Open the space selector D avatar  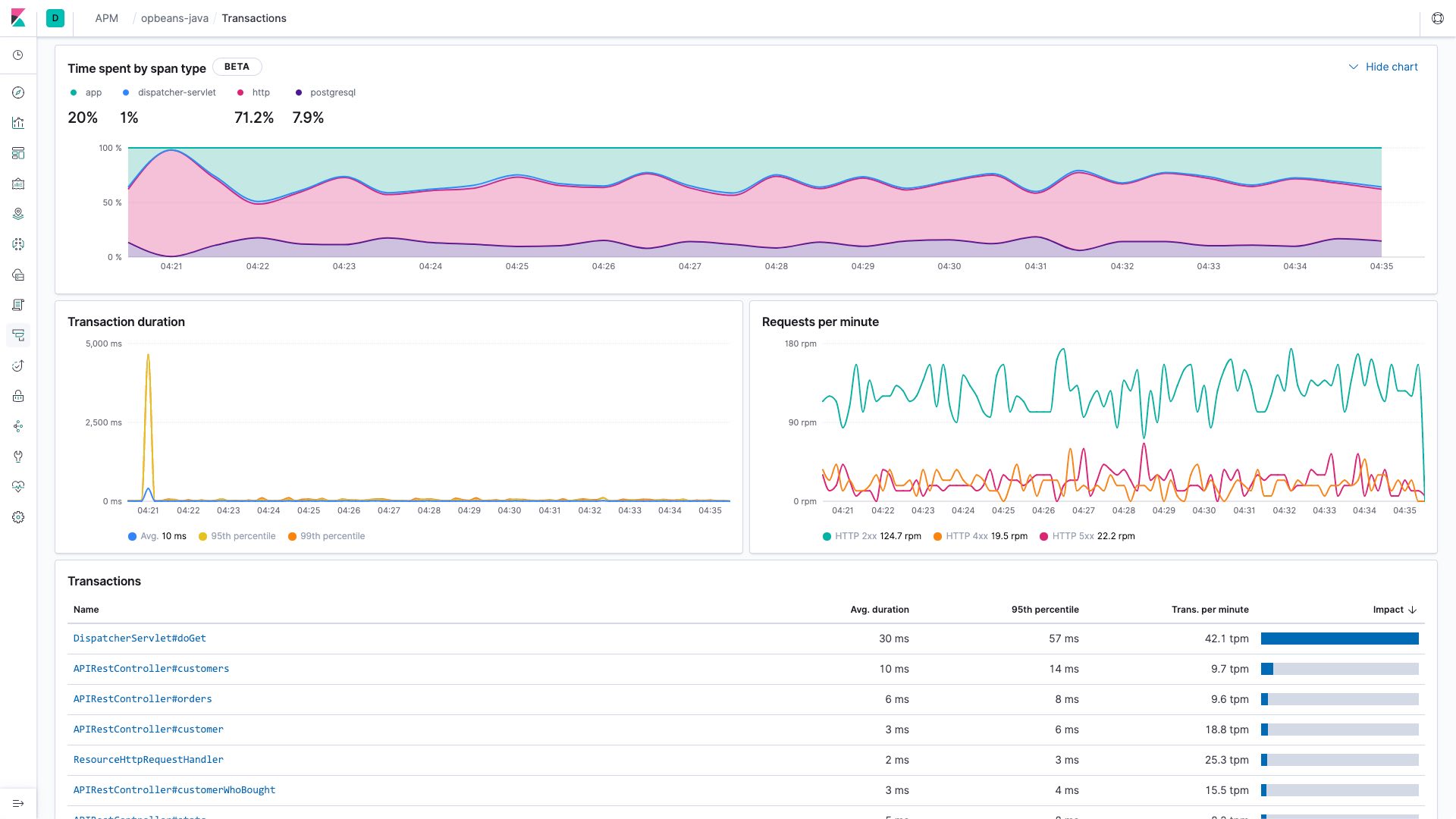[x=55, y=18]
